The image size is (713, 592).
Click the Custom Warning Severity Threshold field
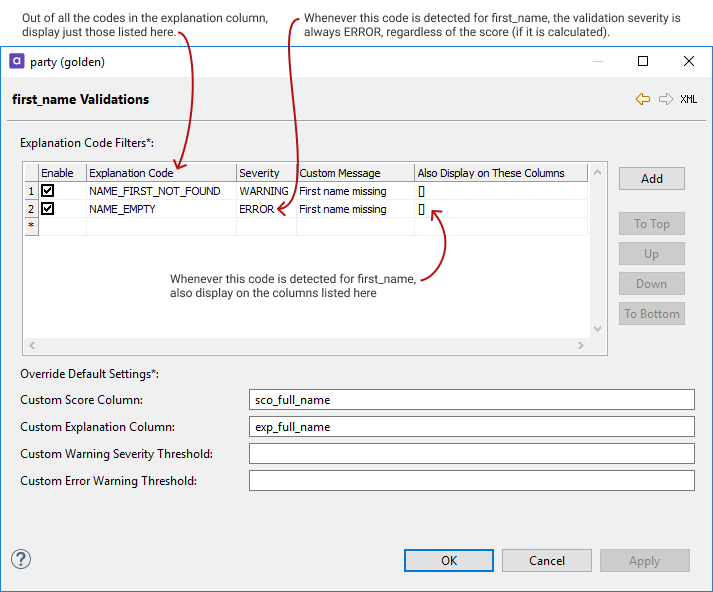471,454
